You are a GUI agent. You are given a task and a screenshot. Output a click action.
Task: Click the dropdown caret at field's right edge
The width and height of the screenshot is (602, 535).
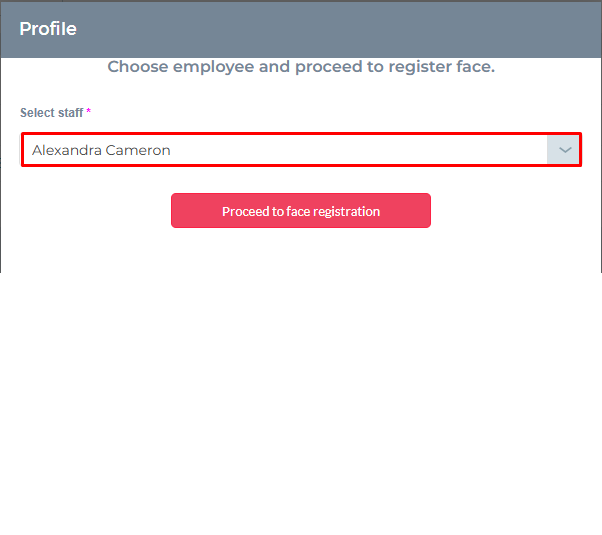click(x=565, y=150)
